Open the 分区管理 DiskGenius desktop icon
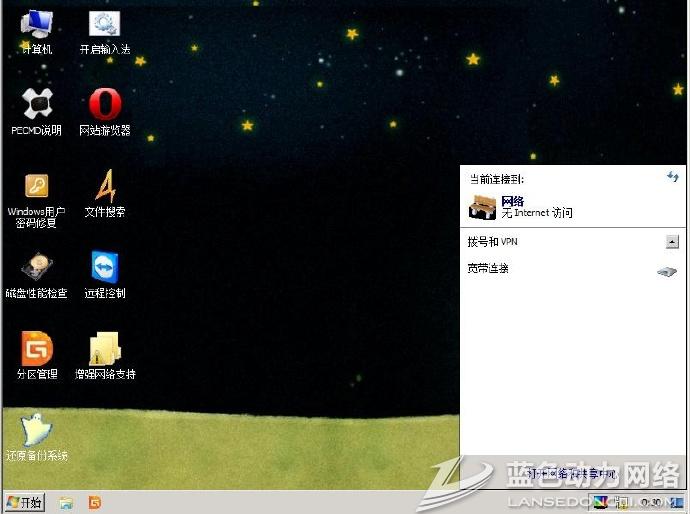Image resolution: width=690 pixels, height=514 pixels. [x=37, y=356]
